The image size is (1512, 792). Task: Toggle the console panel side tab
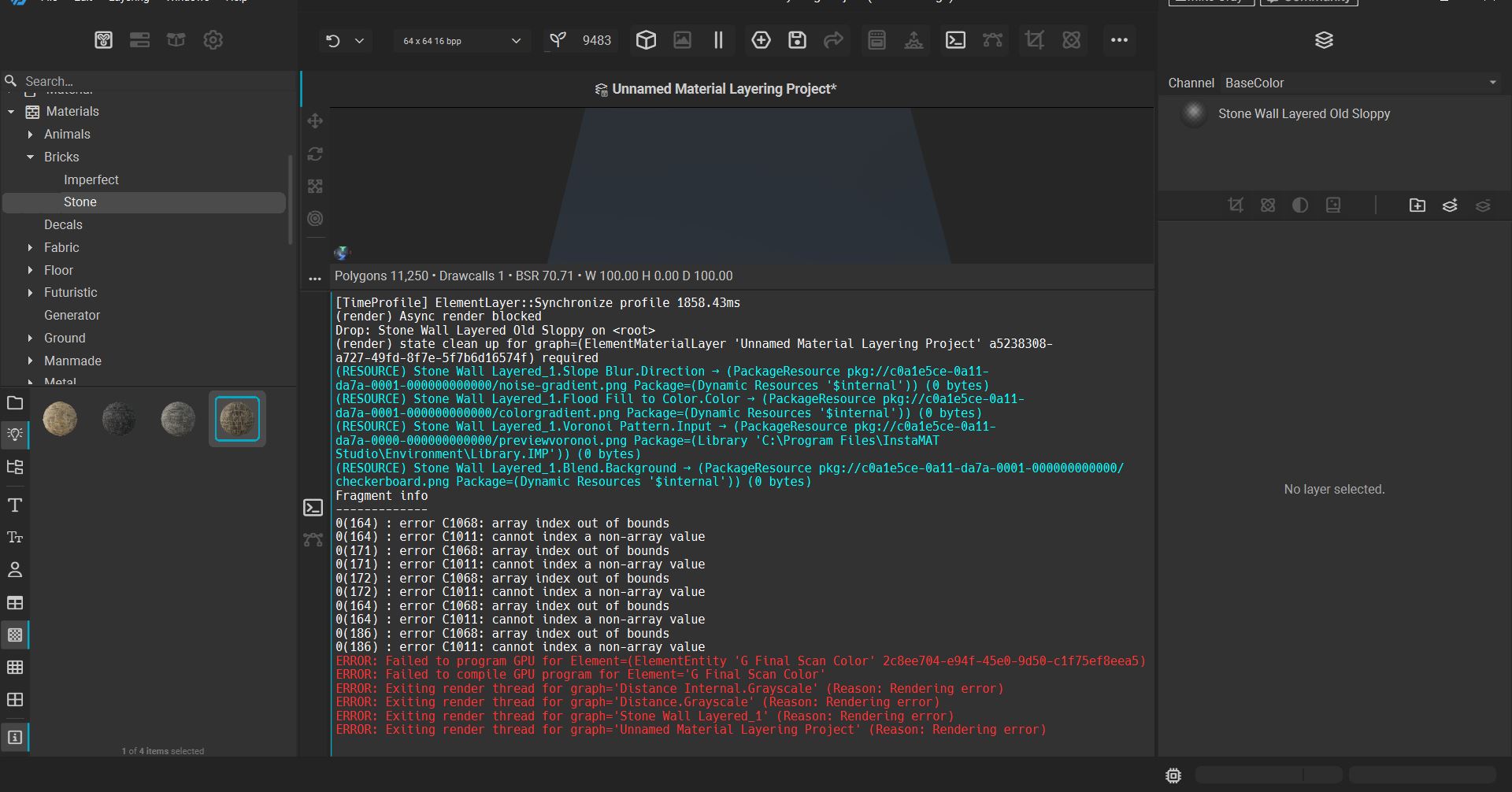pyautogui.click(x=313, y=508)
